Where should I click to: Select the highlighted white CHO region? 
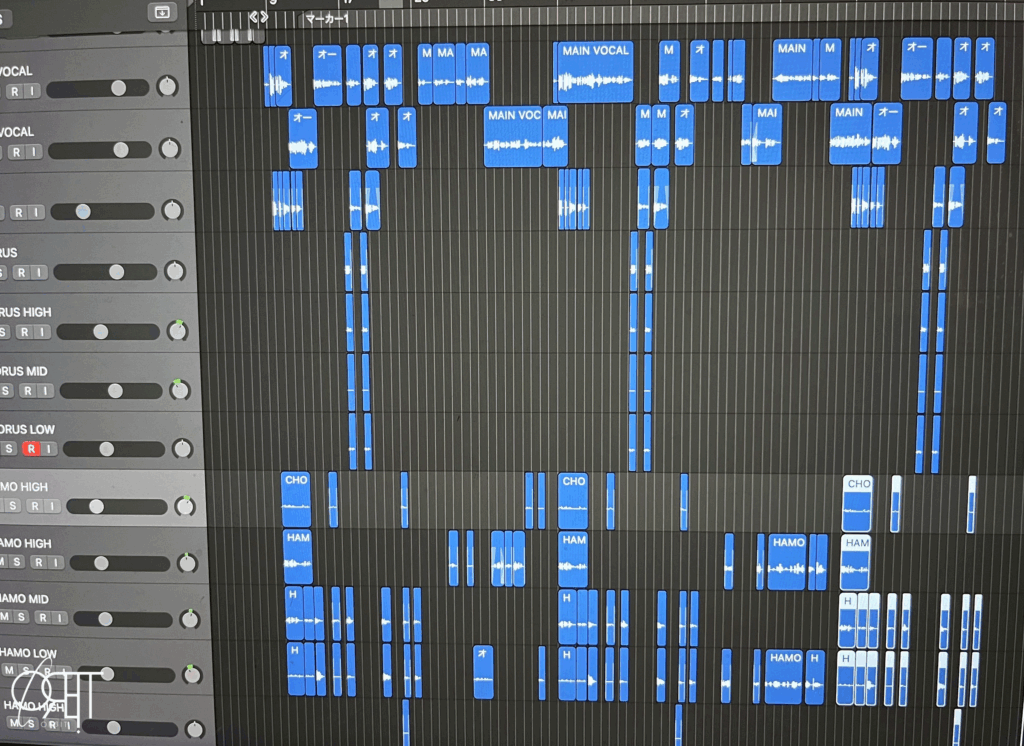pyautogui.click(x=858, y=503)
